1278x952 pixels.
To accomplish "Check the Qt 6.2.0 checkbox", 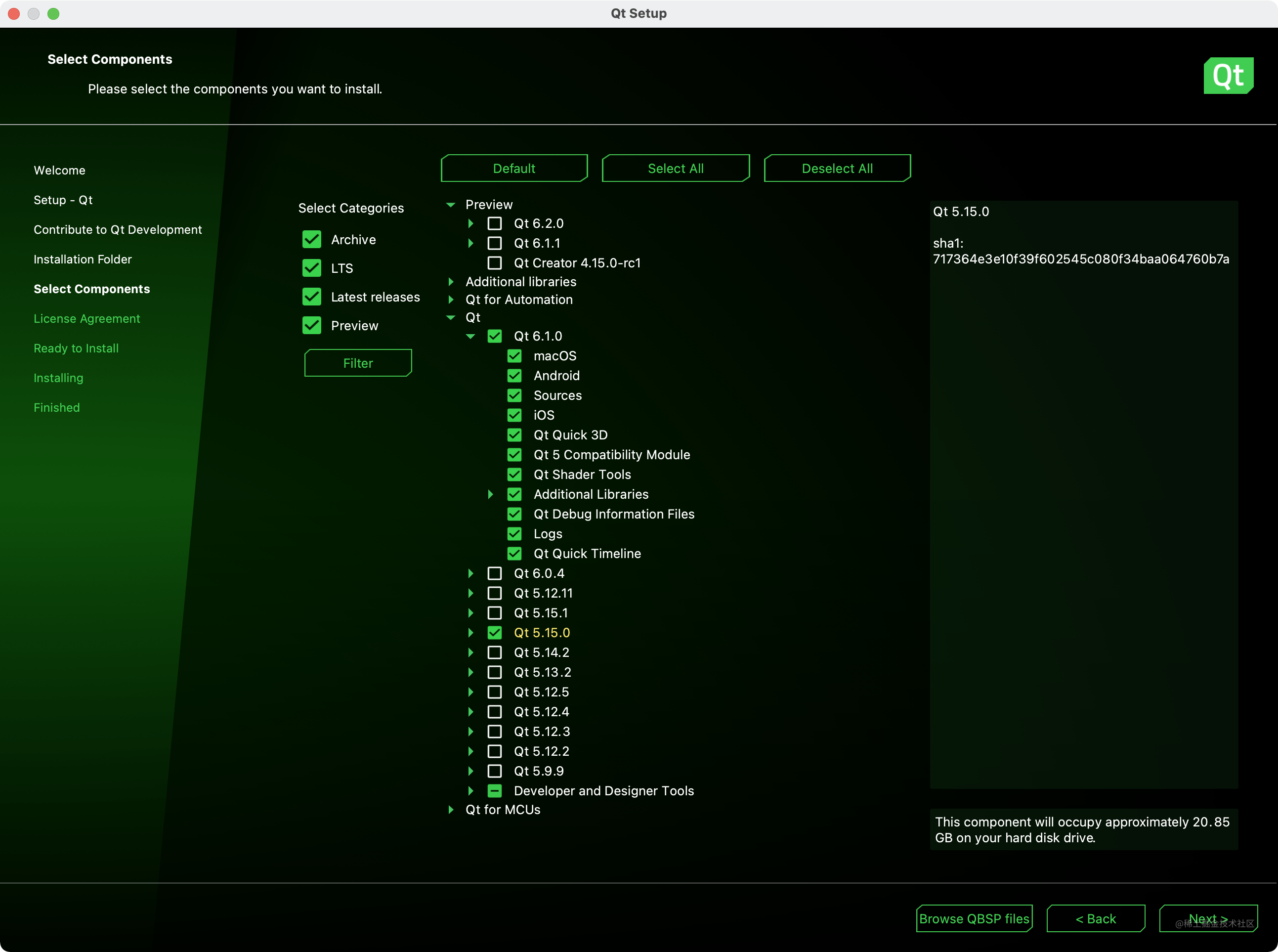I will pyautogui.click(x=494, y=223).
